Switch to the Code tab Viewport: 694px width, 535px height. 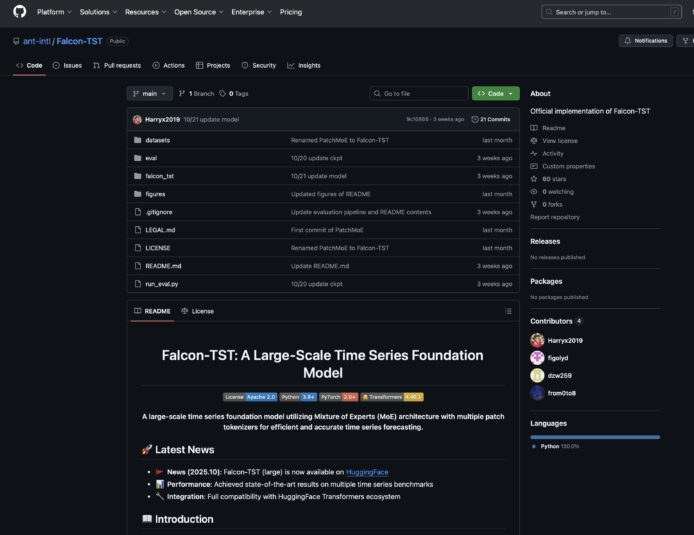(29, 65)
